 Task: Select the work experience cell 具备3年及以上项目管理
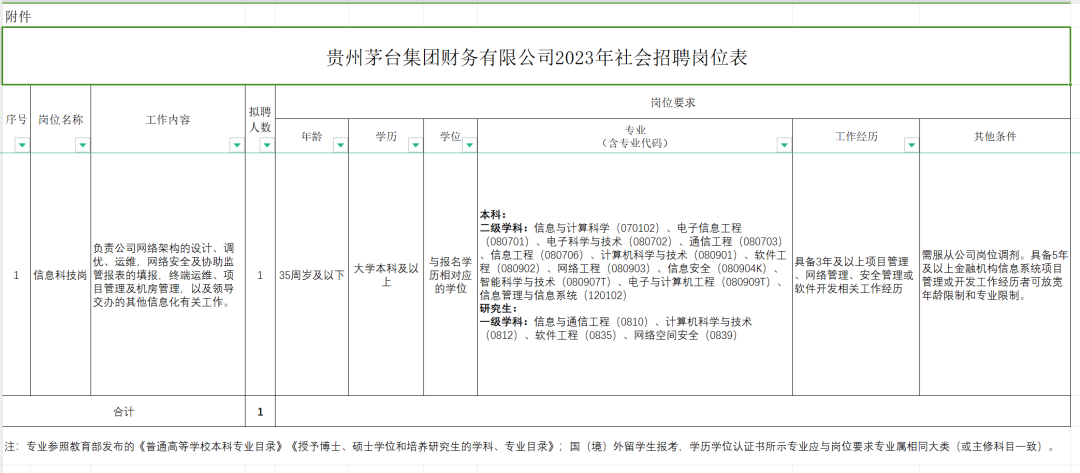(856, 275)
